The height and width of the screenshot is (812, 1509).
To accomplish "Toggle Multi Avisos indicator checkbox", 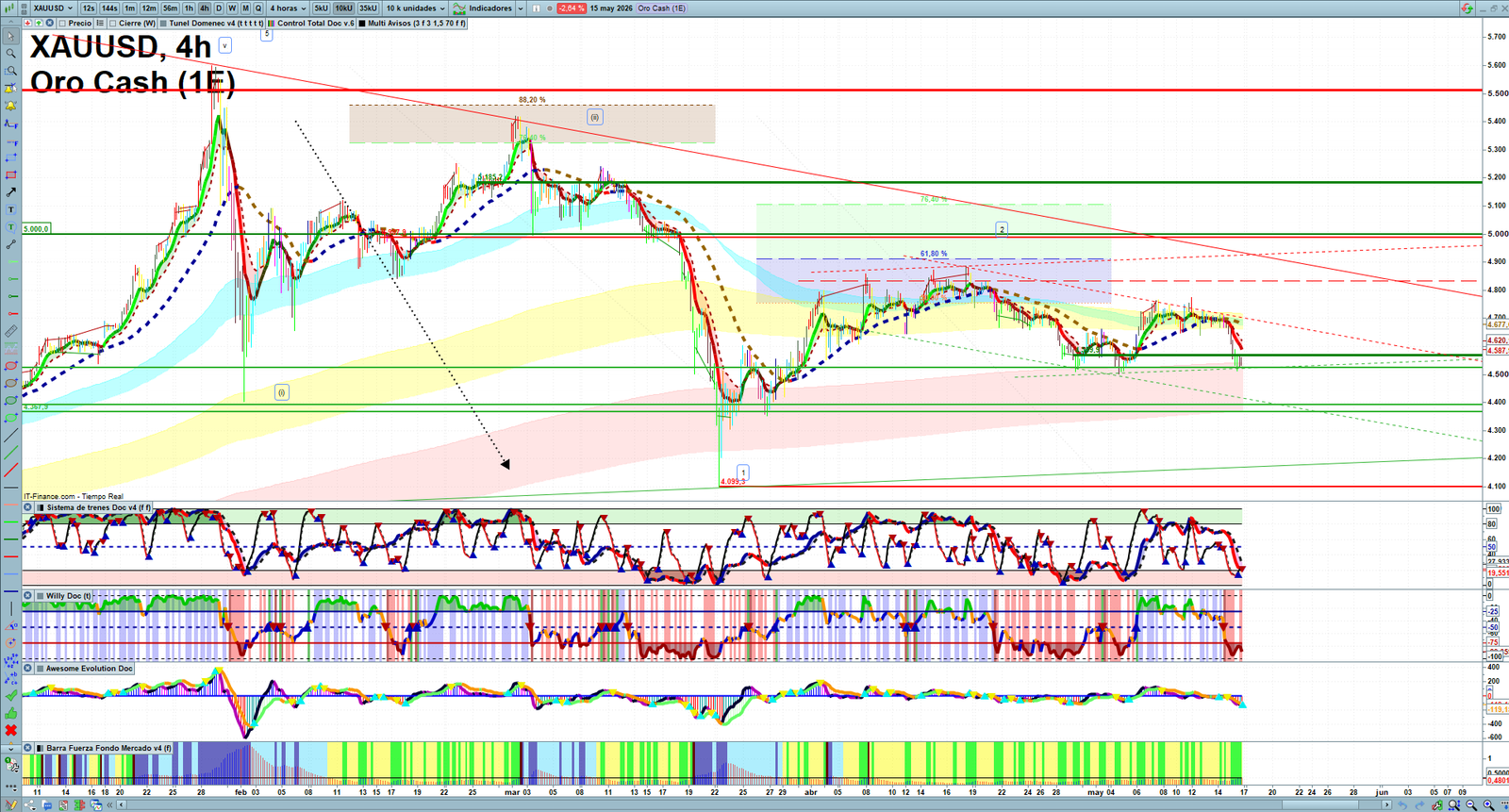I will (362, 23).
